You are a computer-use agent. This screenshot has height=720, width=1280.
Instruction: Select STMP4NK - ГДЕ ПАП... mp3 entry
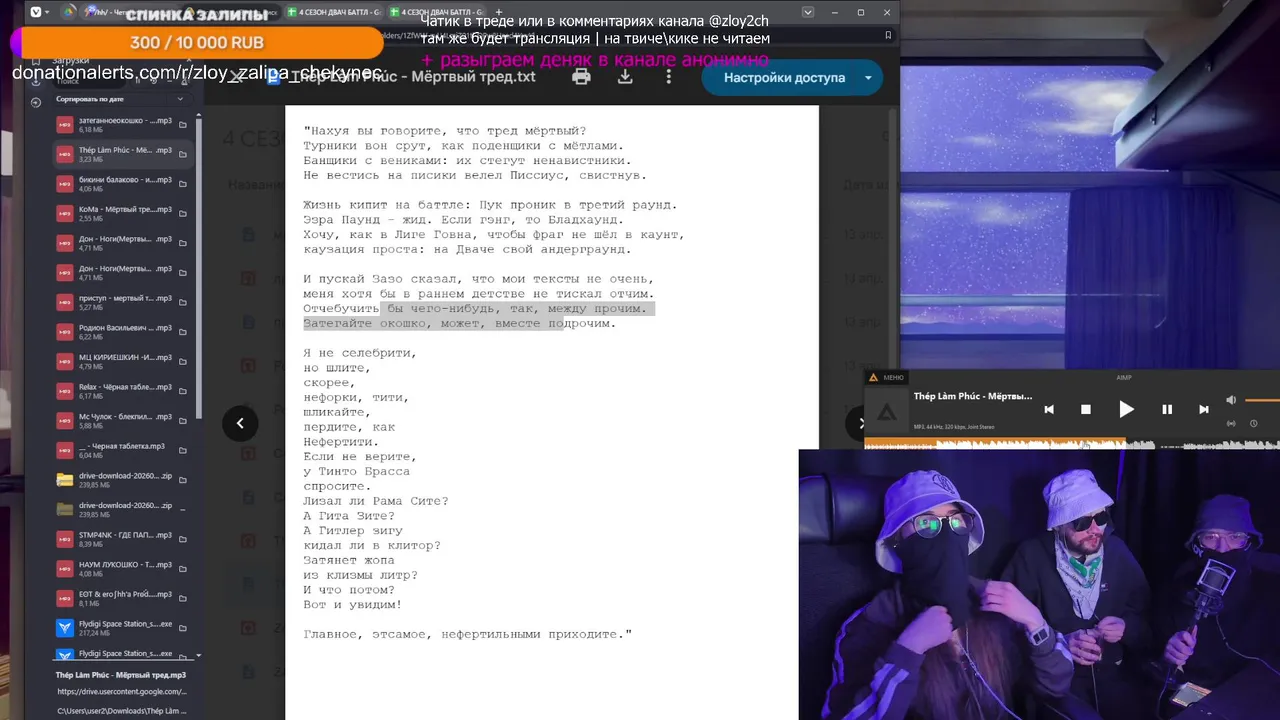(x=122, y=539)
